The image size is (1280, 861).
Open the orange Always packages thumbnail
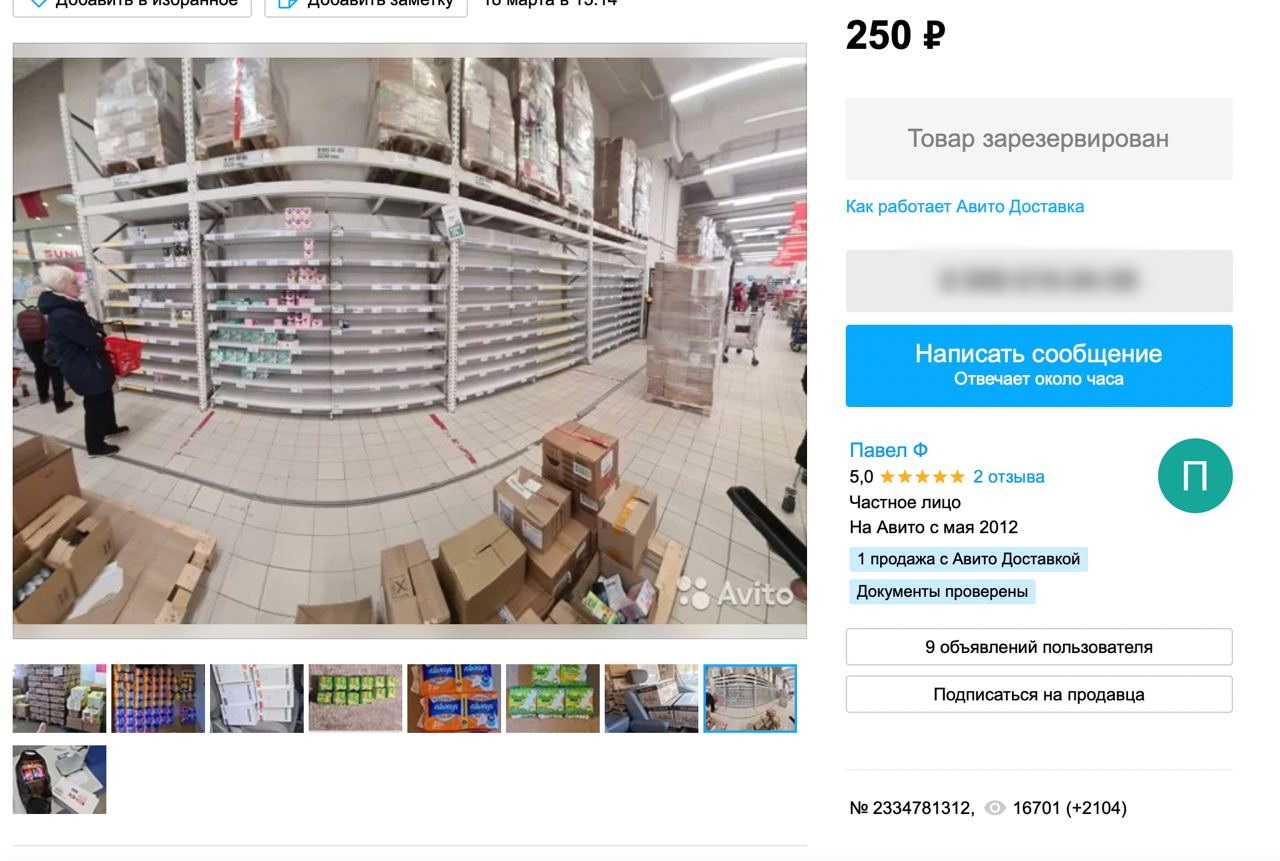pos(454,698)
